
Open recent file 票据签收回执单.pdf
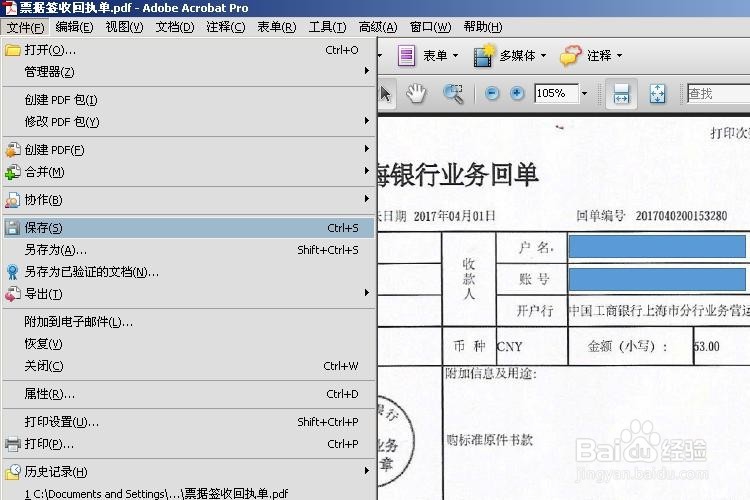tap(188, 493)
